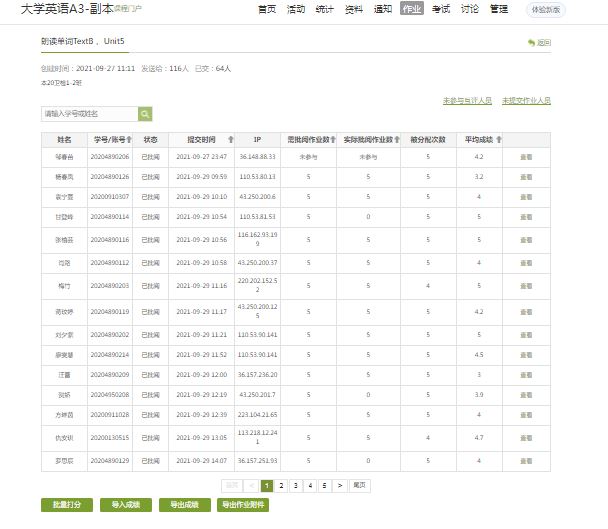Click the 批量打分 button

coord(67,505)
